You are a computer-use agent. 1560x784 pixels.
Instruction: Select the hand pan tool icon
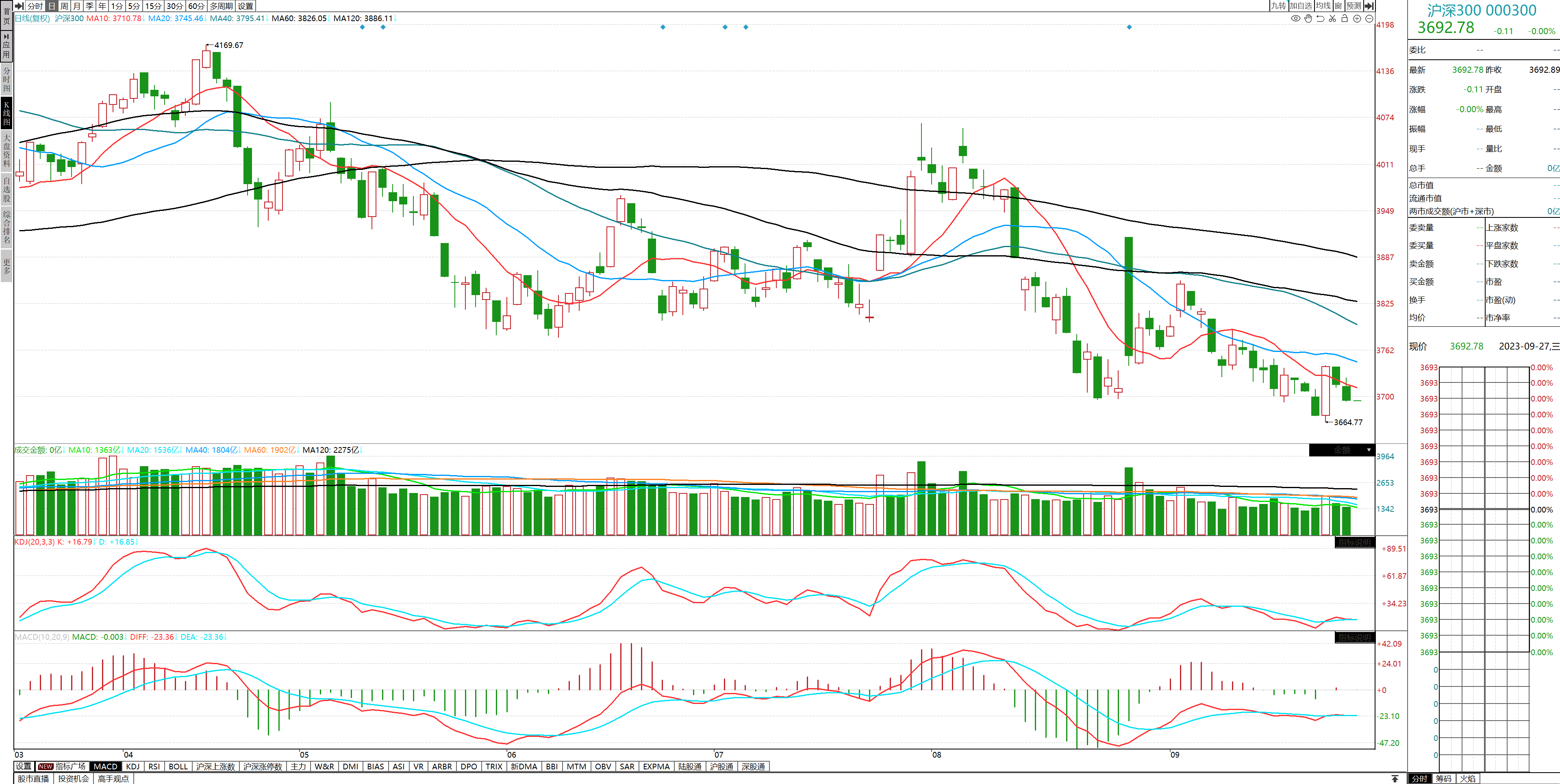1308,19
